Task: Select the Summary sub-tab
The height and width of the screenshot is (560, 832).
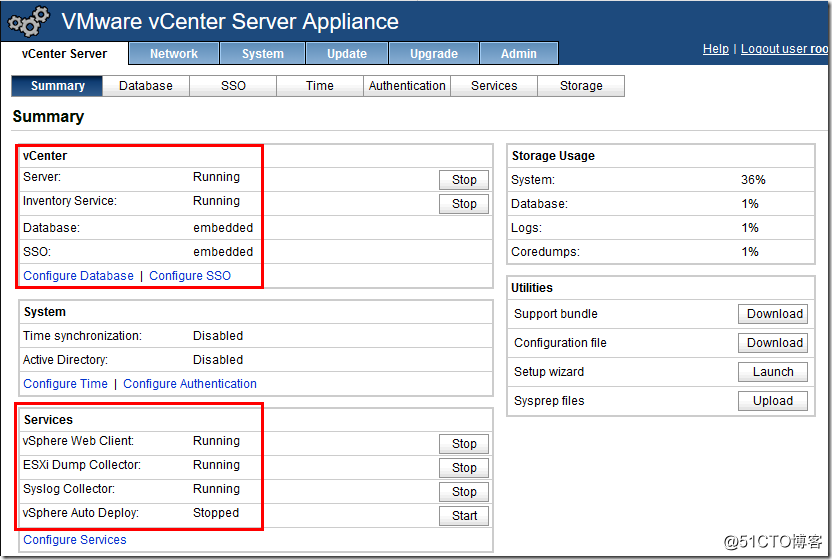Action: tap(57, 86)
